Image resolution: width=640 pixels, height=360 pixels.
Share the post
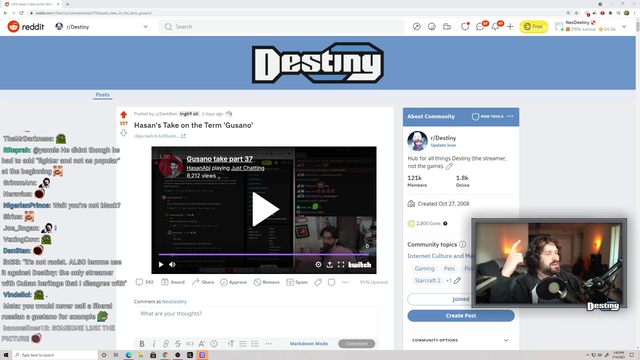point(203,282)
